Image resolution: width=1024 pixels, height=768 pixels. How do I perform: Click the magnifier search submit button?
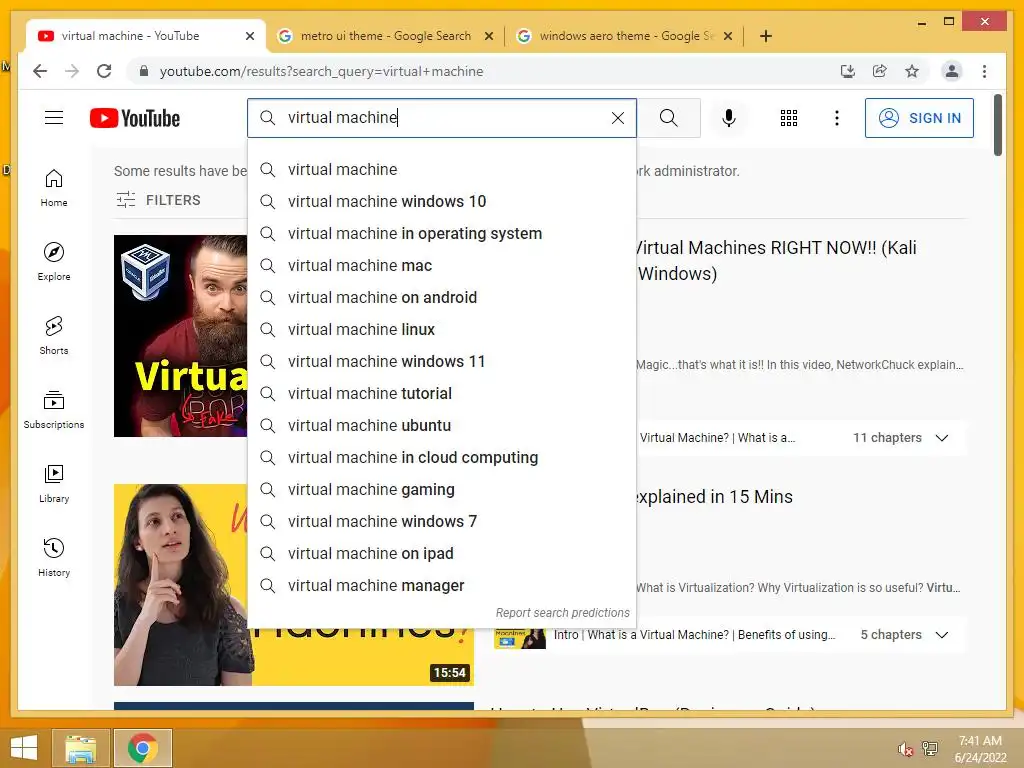pyautogui.click(x=668, y=118)
